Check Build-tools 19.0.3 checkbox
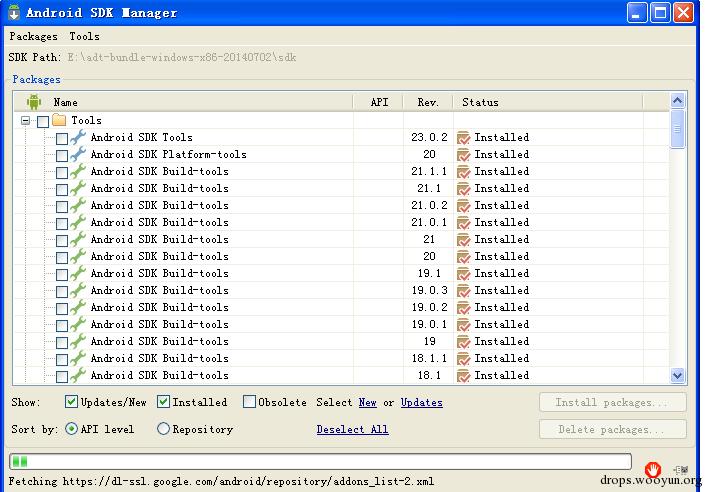 coord(62,291)
